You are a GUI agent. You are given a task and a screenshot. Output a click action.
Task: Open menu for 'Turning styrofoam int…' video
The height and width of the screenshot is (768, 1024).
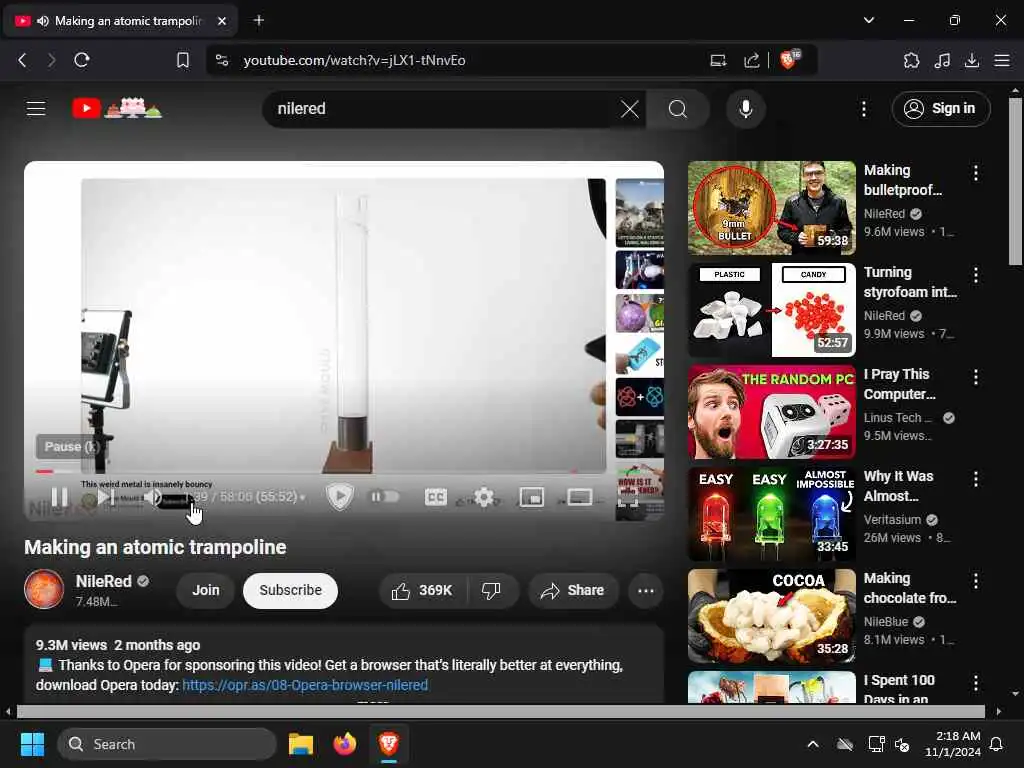[x=976, y=275]
